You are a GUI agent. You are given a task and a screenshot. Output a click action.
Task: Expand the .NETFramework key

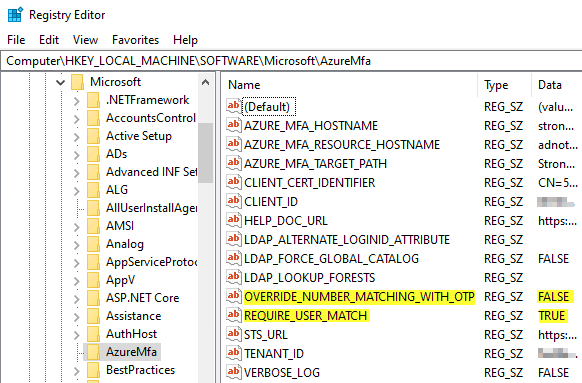(76, 101)
